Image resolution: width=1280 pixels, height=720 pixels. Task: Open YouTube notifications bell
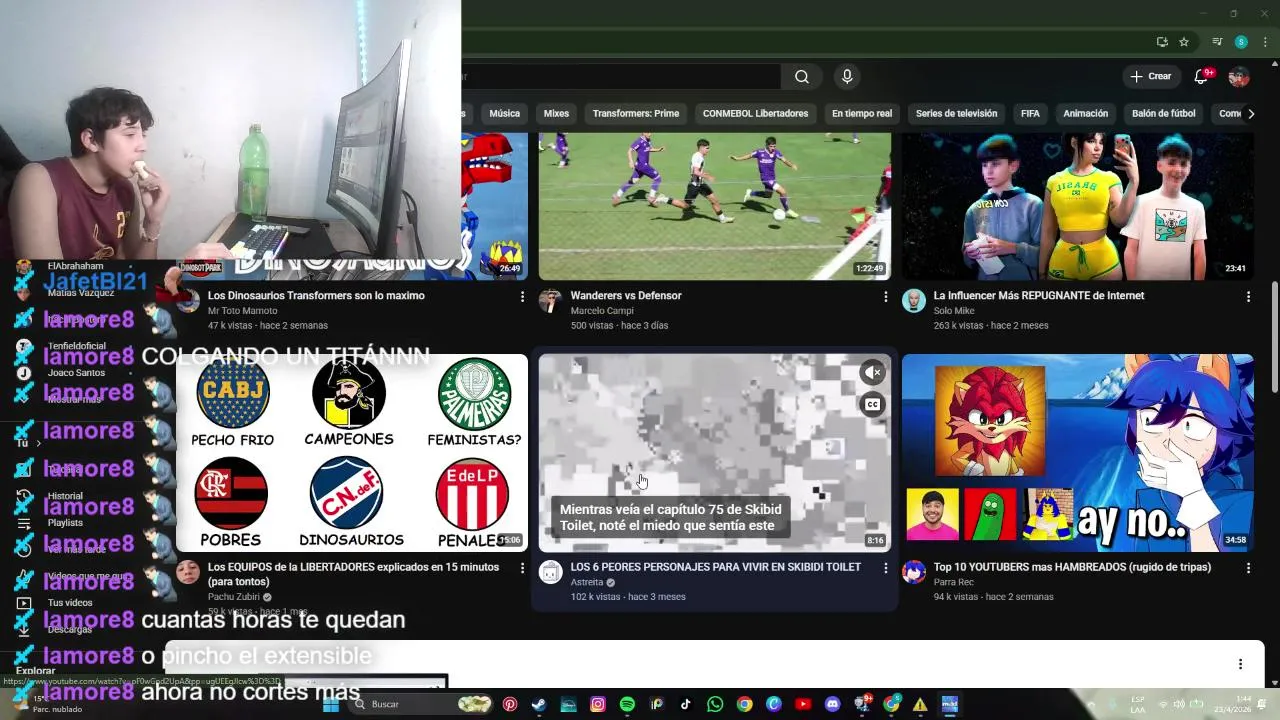[x=1201, y=77]
